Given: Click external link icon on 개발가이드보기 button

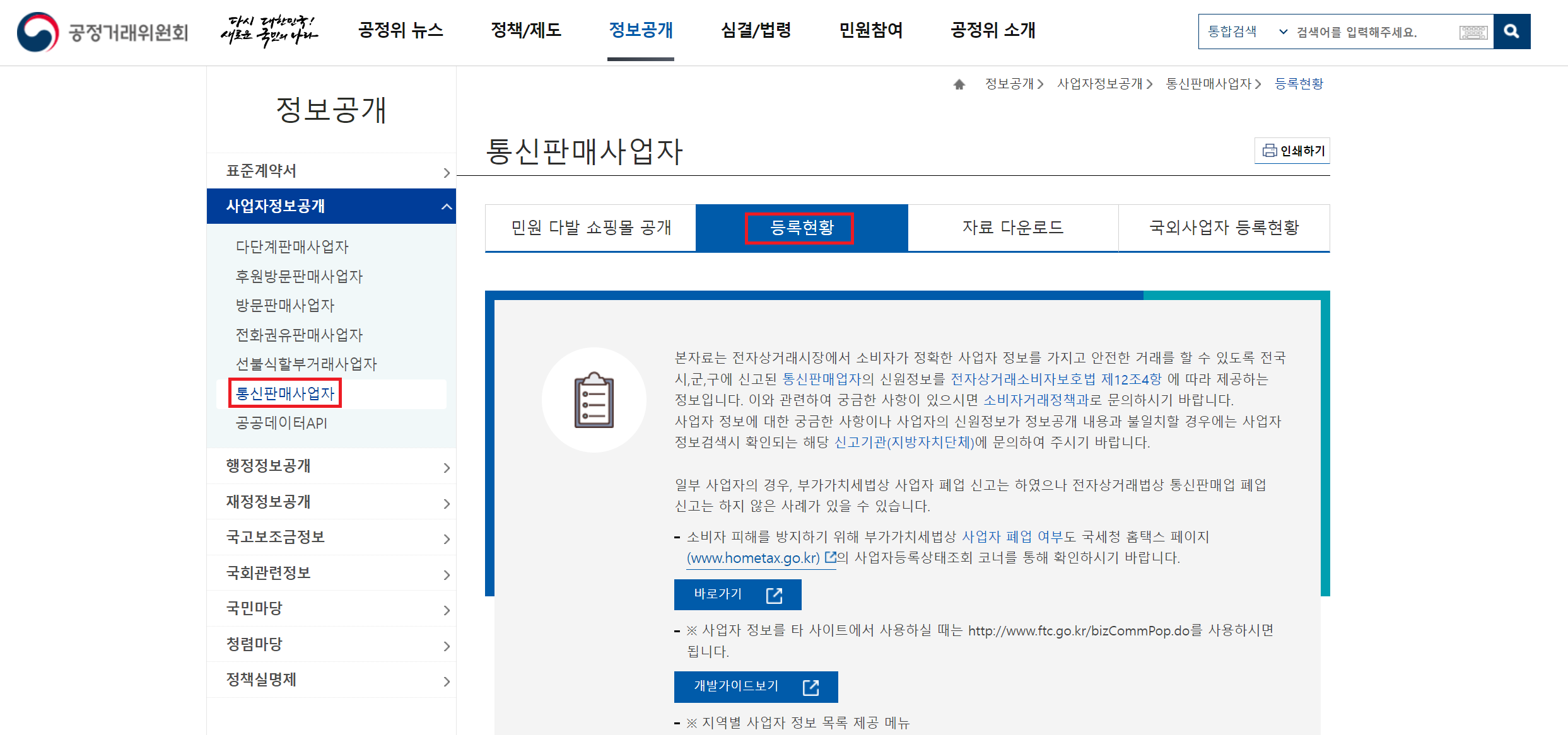Looking at the screenshot, I should click(810, 687).
